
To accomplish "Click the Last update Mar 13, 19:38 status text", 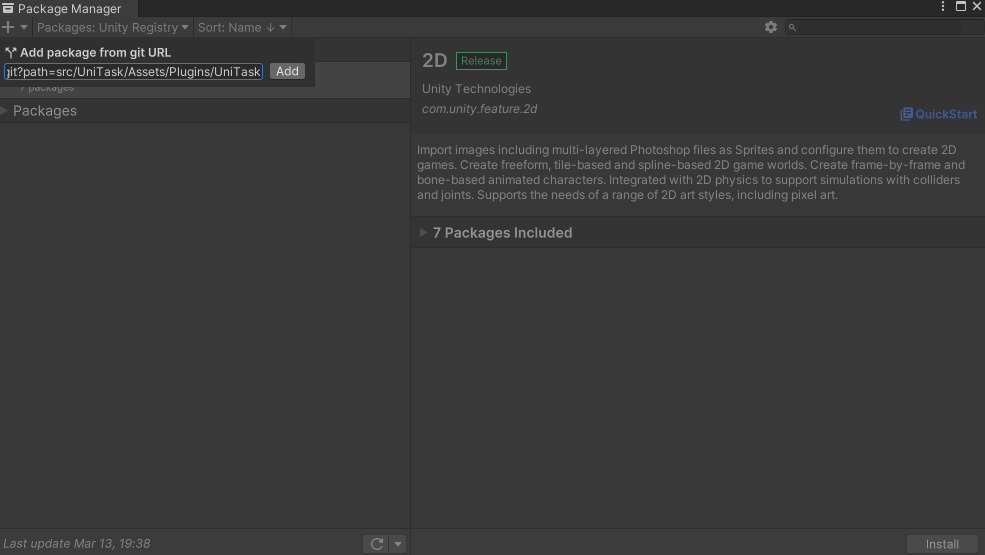I will tap(77, 543).
